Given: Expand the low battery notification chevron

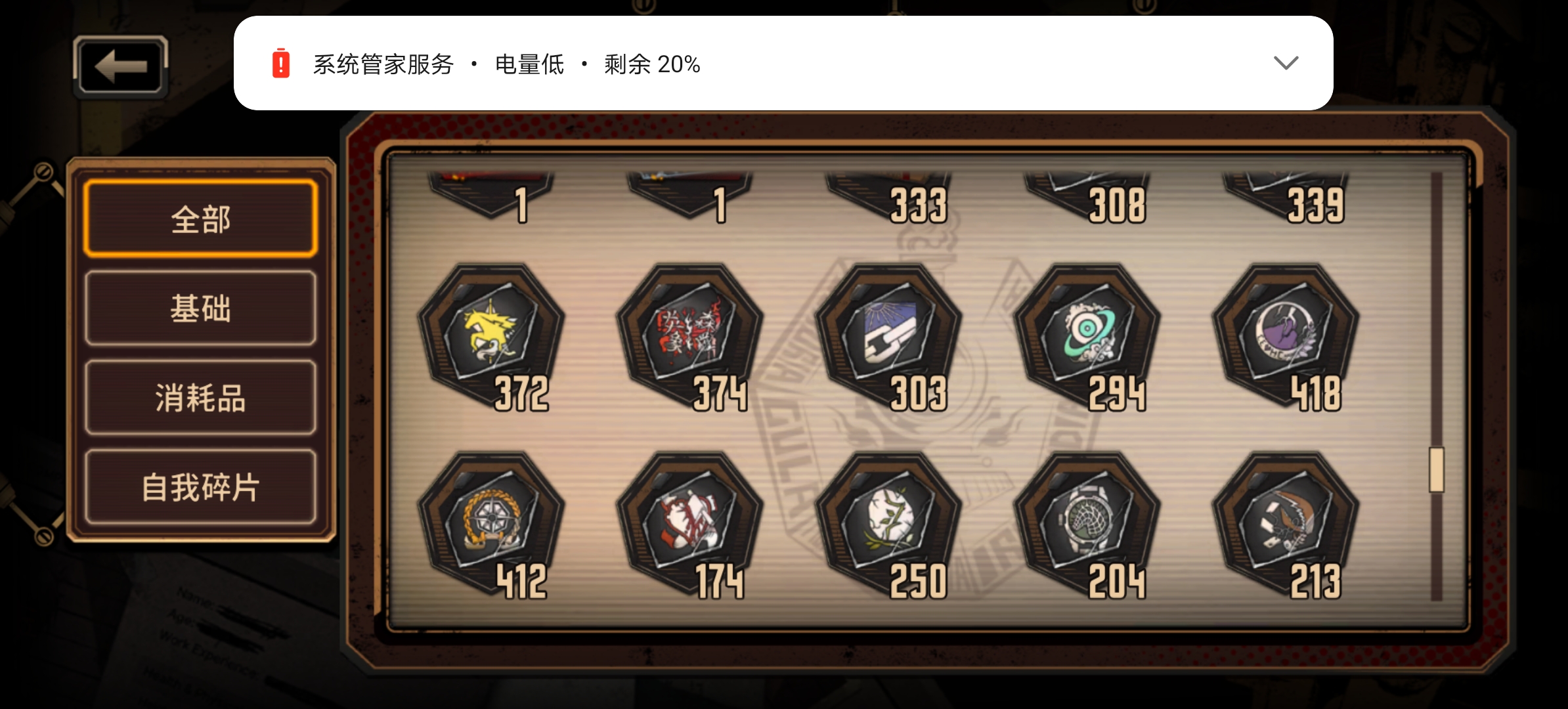Looking at the screenshot, I should point(1286,63).
